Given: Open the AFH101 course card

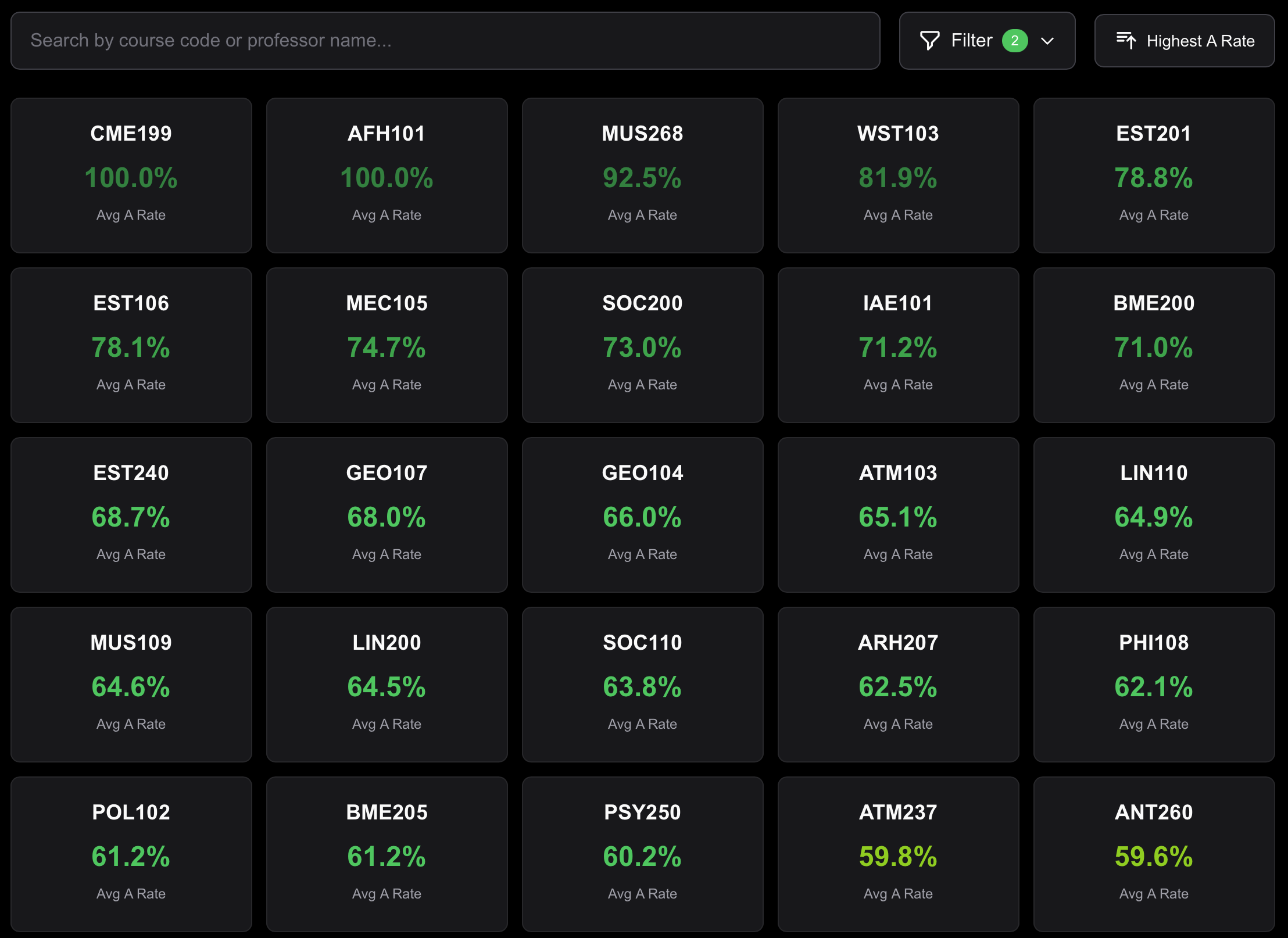Looking at the screenshot, I should (387, 175).
